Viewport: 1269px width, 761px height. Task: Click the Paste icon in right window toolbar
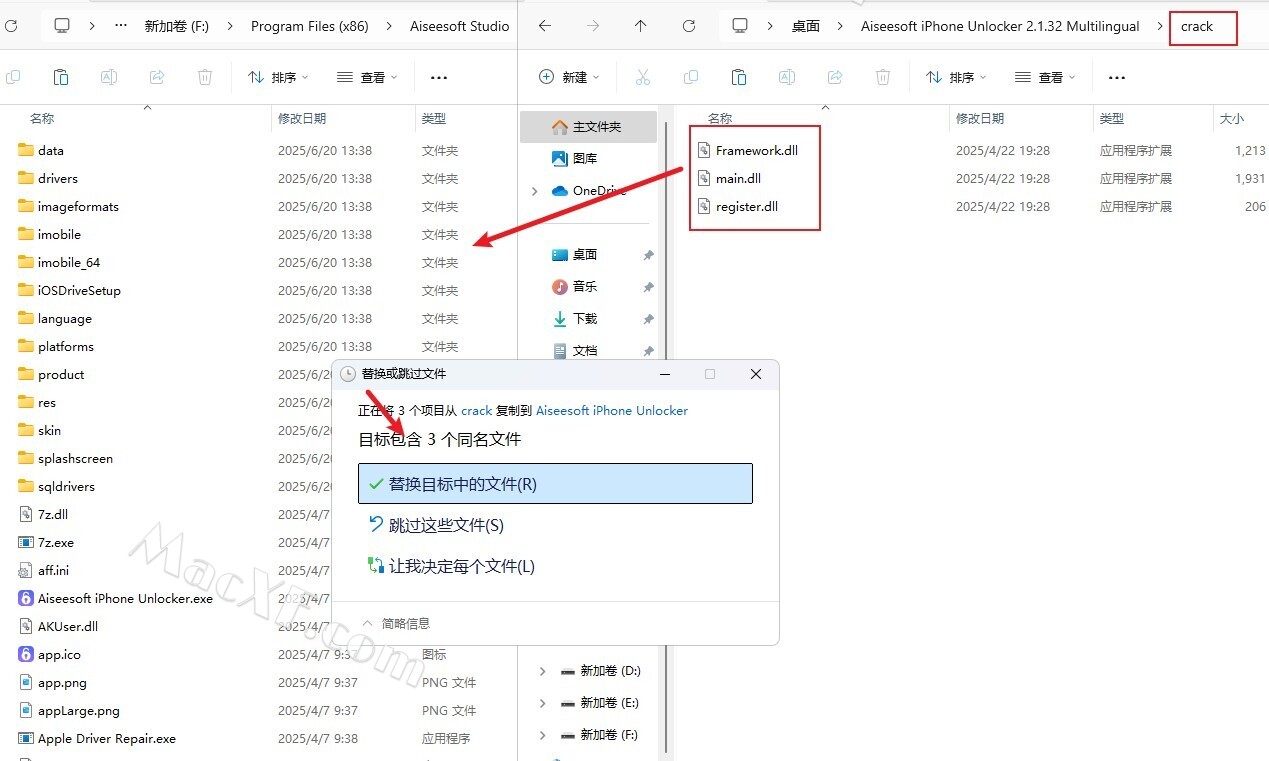pos(739,77)
